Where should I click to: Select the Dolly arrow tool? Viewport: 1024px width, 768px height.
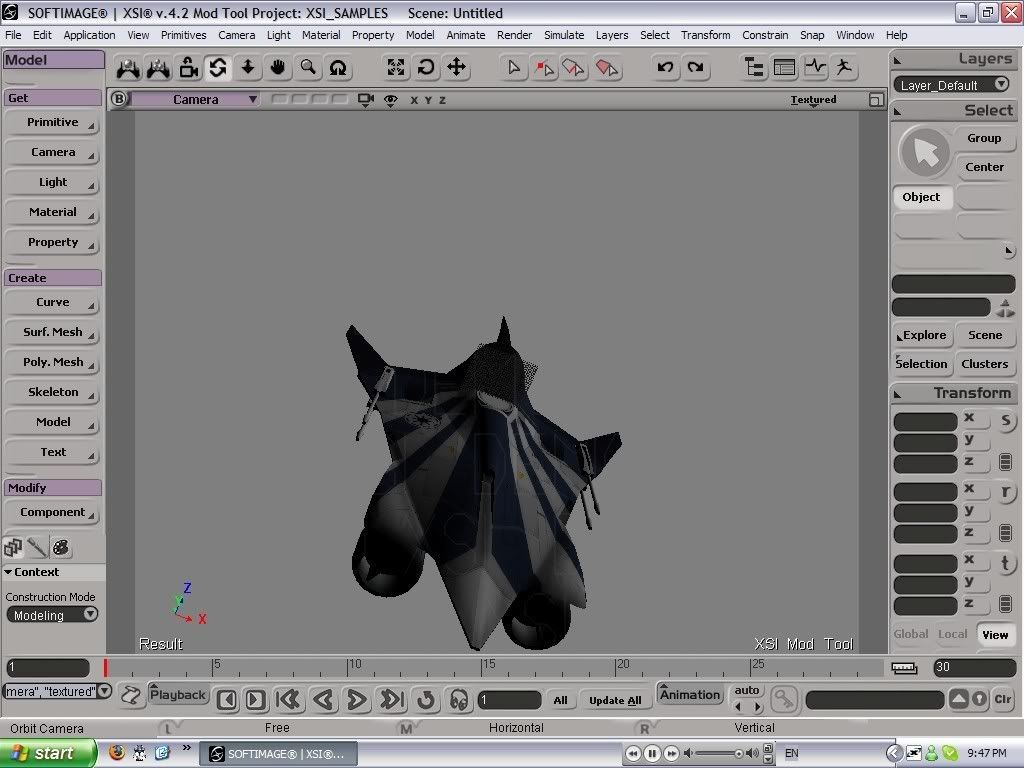(248, 67)
